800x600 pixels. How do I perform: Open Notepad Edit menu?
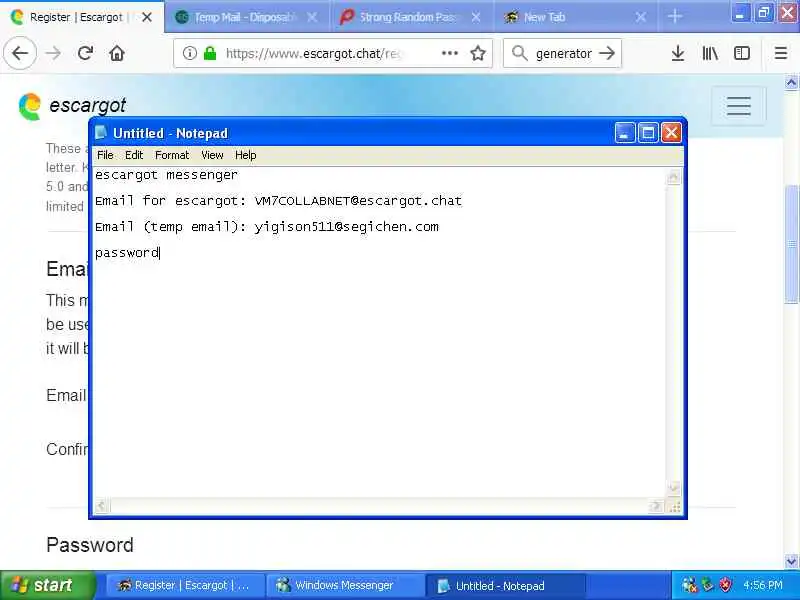coord(134,155)
